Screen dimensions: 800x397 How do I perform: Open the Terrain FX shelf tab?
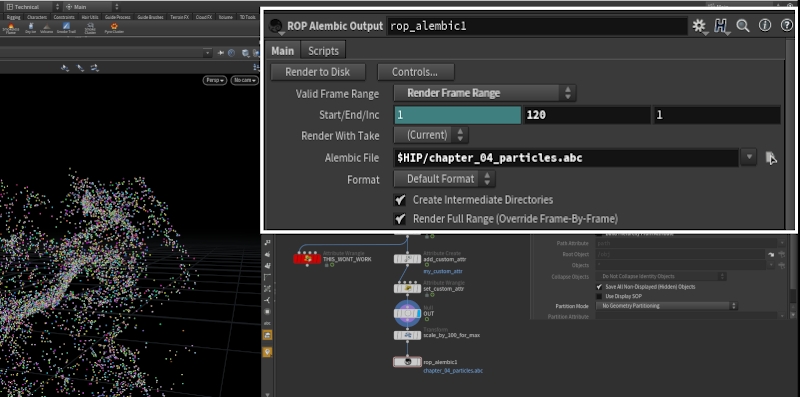(x=180, y=17)
